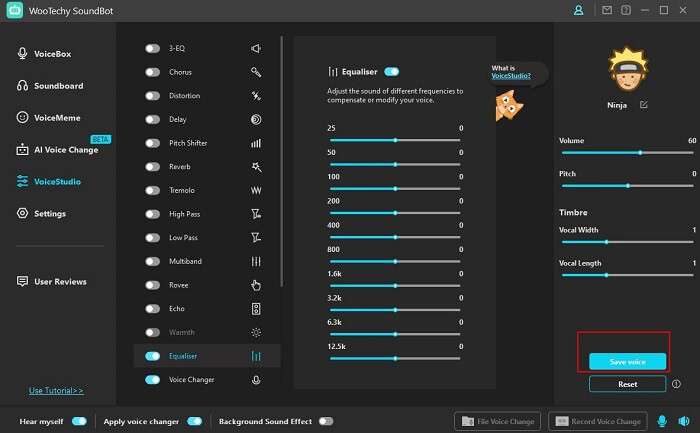Enable the Distortion toggle
Screen dimensions: 700x433
152,96
